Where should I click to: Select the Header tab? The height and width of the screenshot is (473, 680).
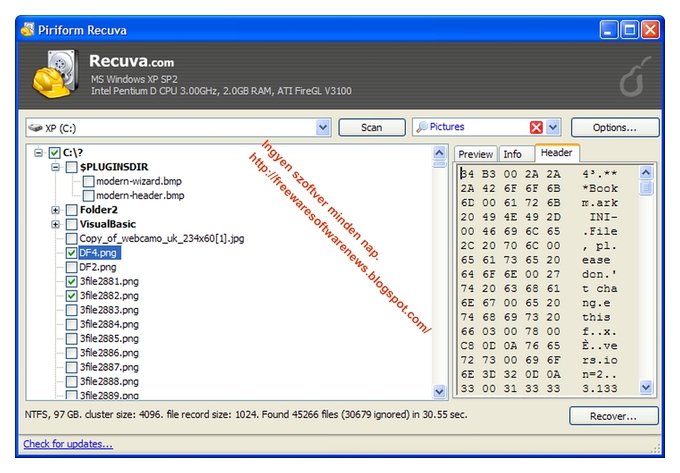556,153
